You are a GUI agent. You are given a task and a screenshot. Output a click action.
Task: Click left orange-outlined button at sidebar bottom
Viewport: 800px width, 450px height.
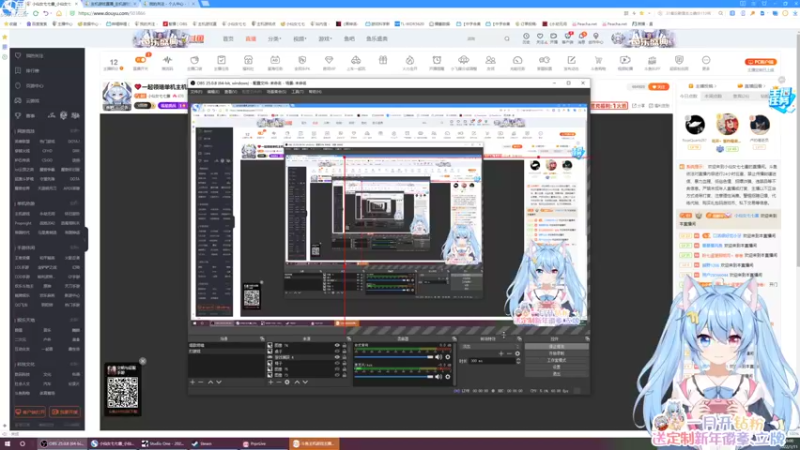[x=30, y=412]
